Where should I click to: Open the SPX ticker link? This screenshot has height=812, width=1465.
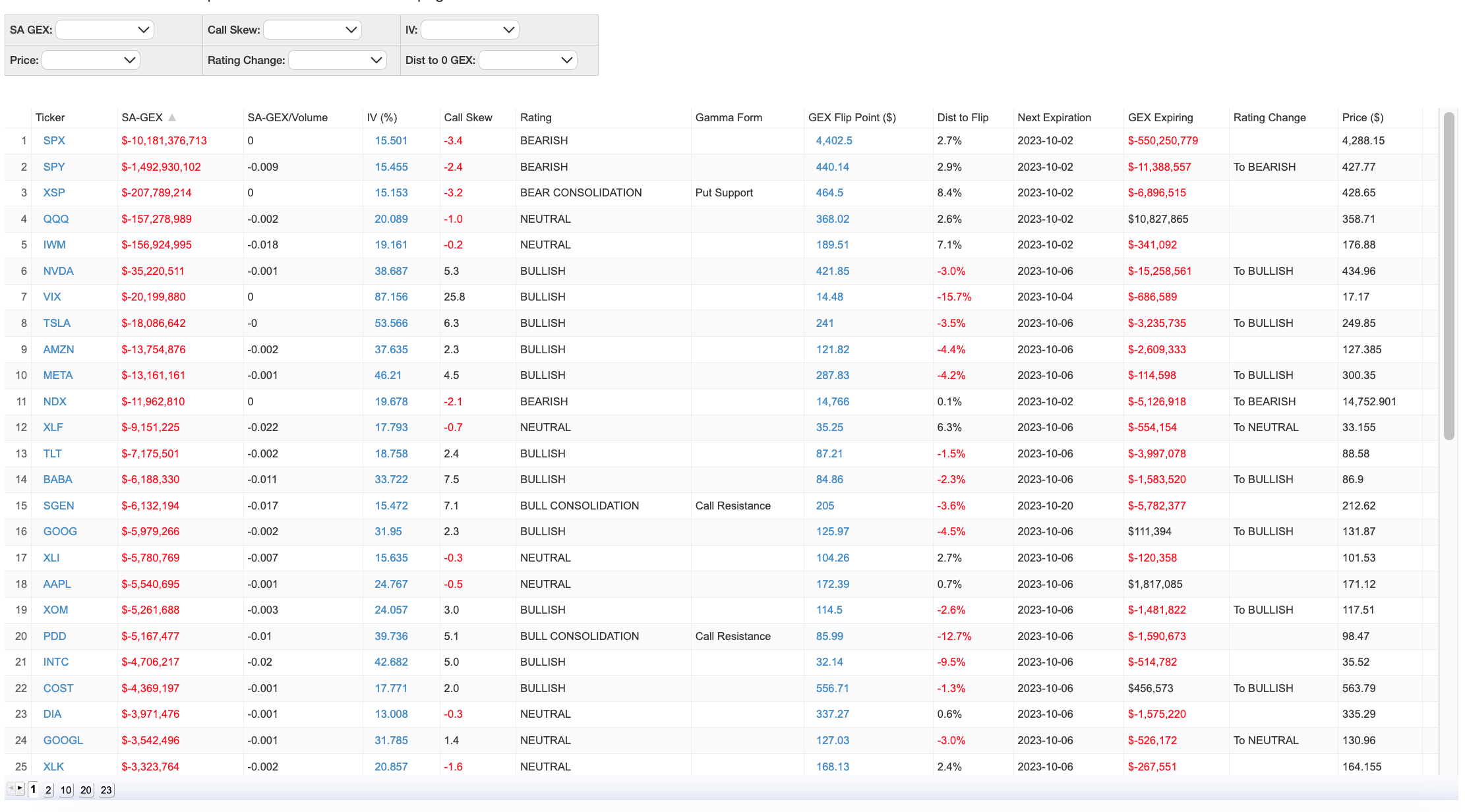pyautogui.click(x=54, y=140)
